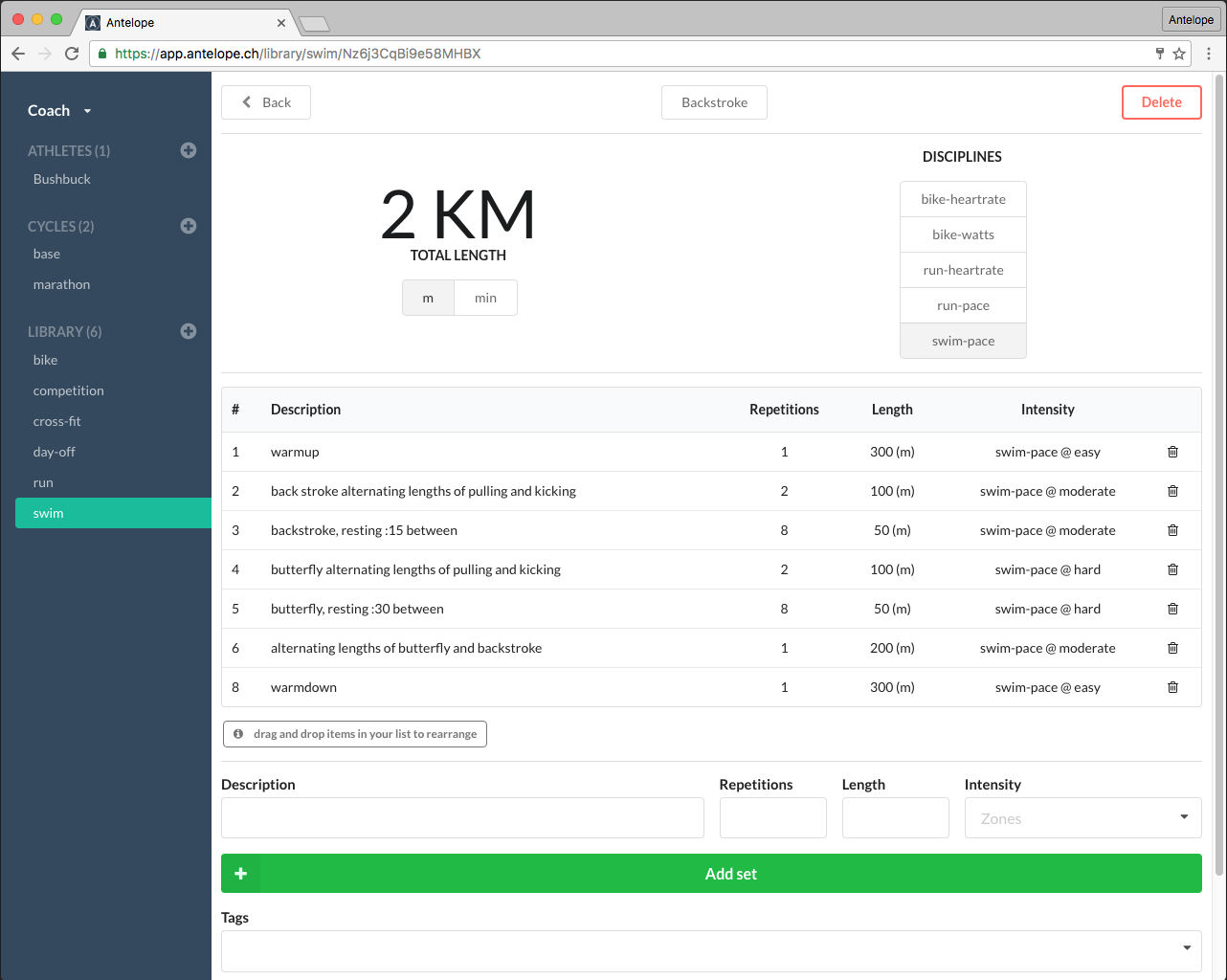Image resolution: width=1227 pixels, height=980 pixels.
Task: Open the Bushbuck athlete
Action: [x=62, y=179]
